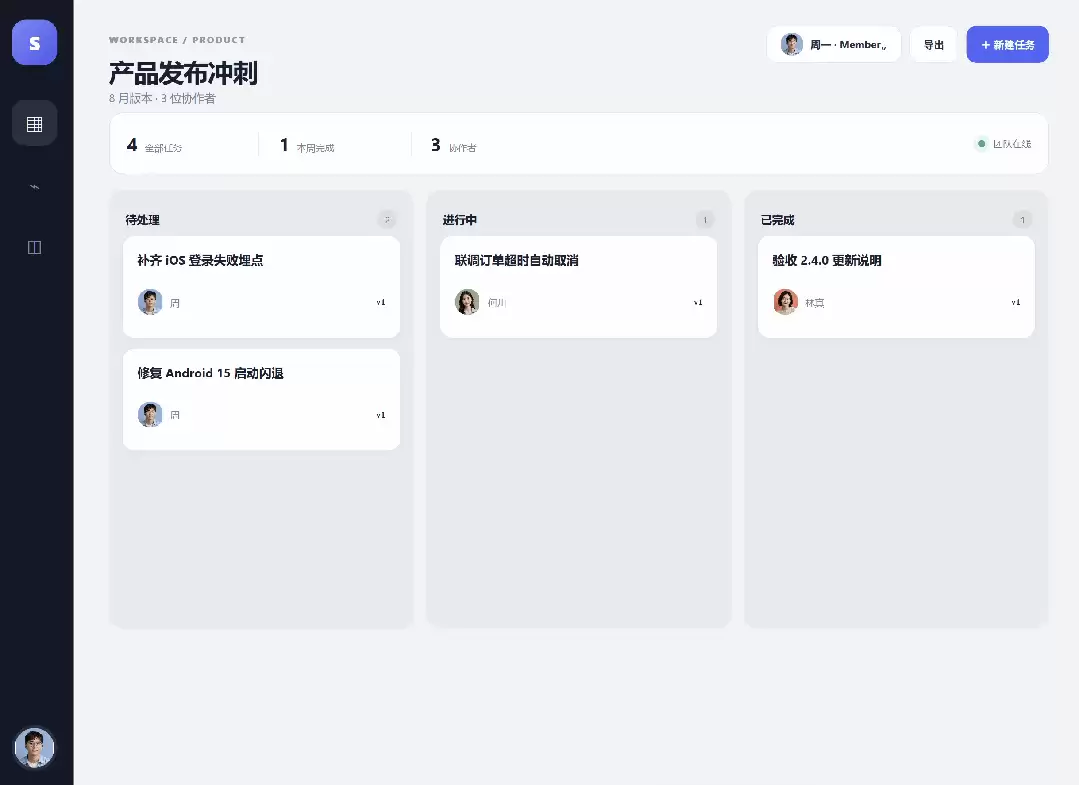Open the lightning activity icon in sidebar
This screenshot has height=785, width=1079.
(34, 186)
